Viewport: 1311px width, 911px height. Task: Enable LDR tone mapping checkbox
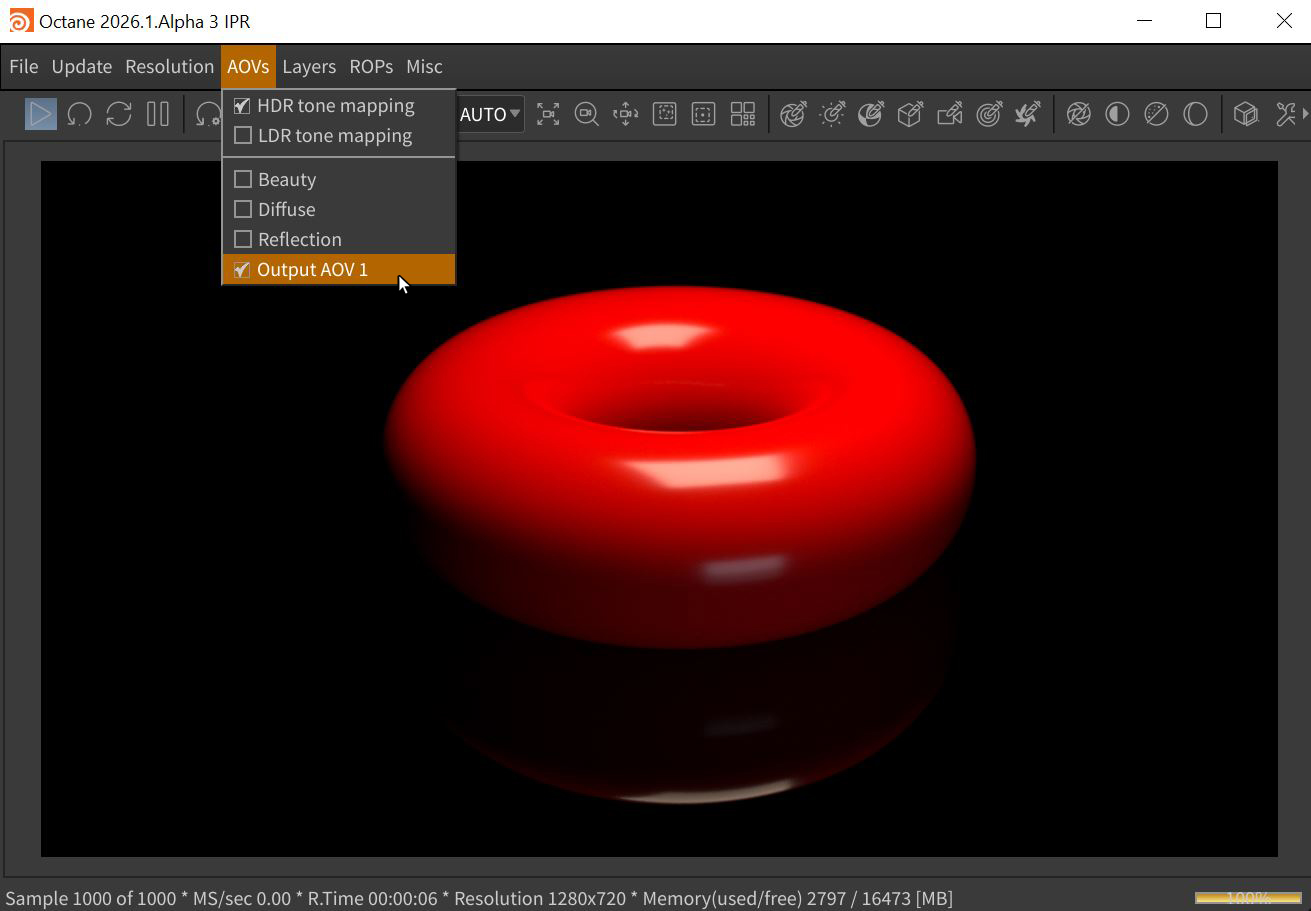pyautogui.click(x=242, y=136)
